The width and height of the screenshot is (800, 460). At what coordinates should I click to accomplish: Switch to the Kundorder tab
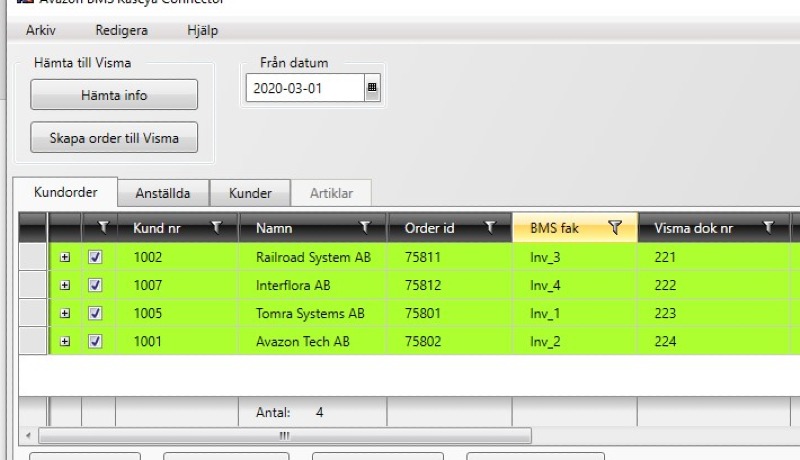(65, 192)
